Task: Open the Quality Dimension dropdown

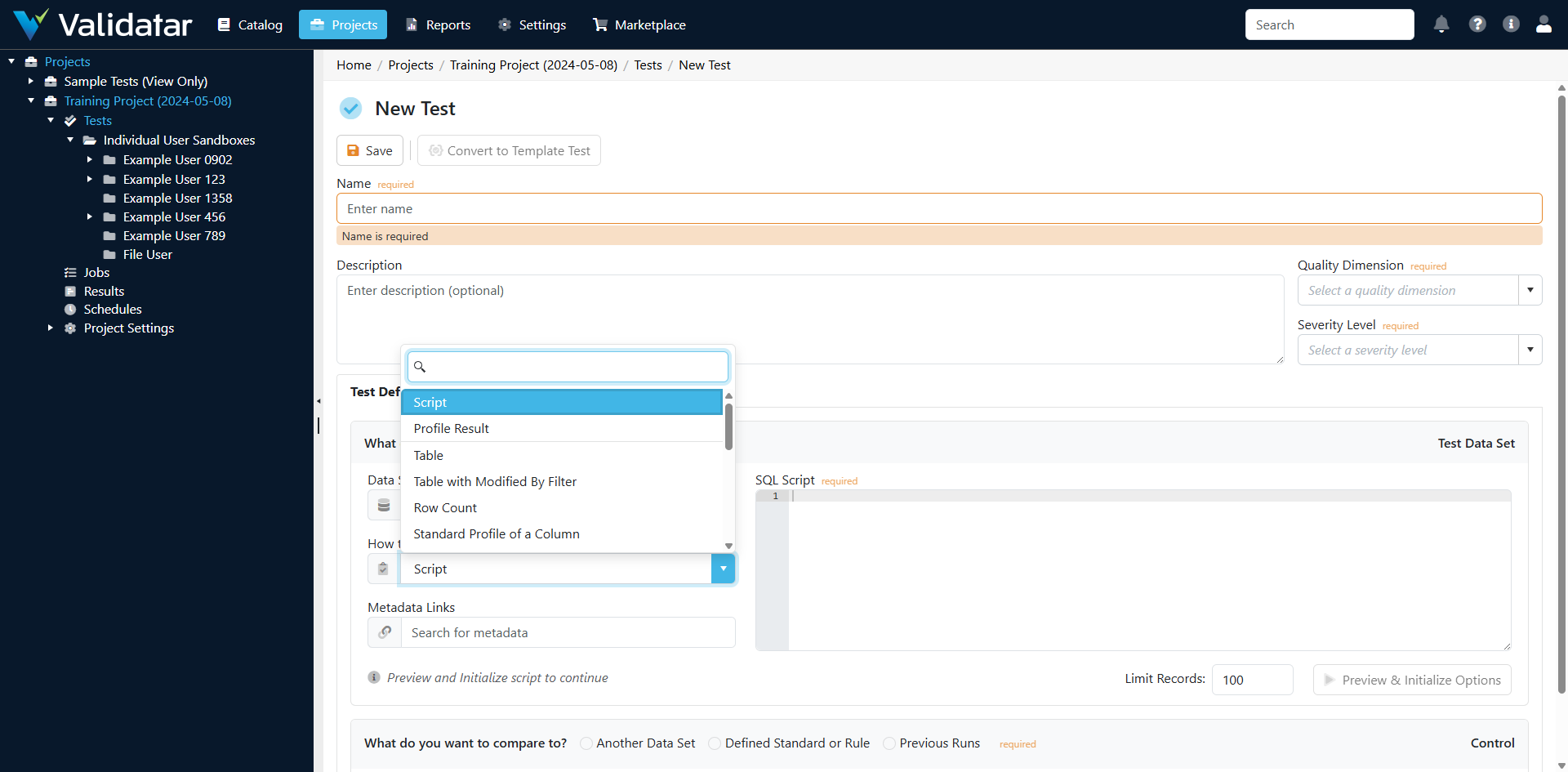Action: tap(1530, 290)
